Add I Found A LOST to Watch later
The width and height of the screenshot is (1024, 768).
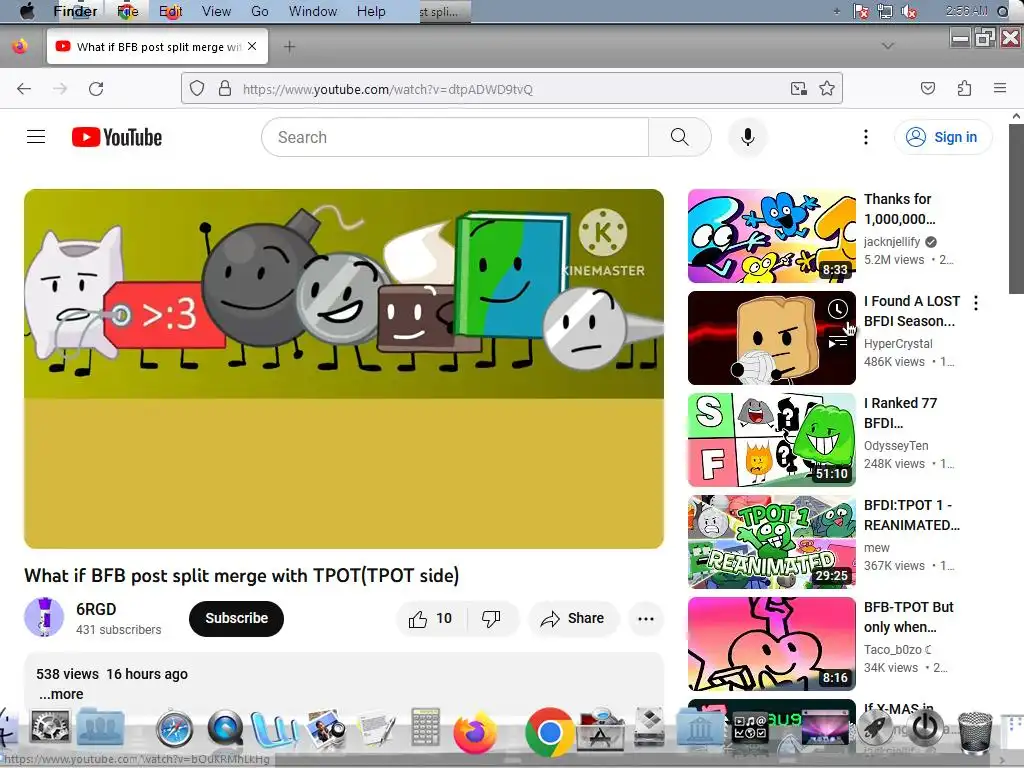tap(838, 309)
